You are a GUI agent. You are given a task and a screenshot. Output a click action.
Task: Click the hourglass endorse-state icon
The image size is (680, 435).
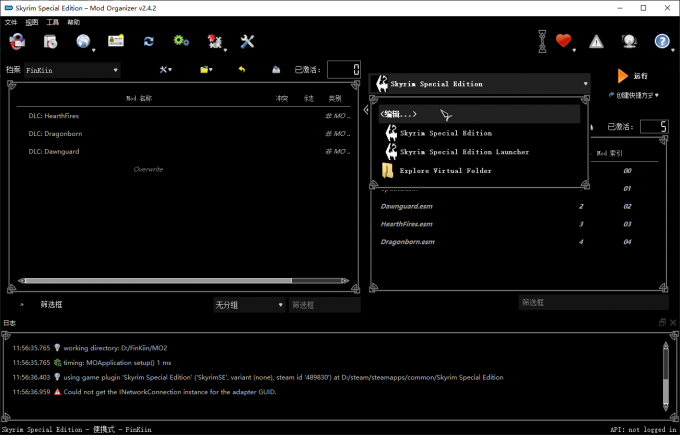(x=543, y=42)
